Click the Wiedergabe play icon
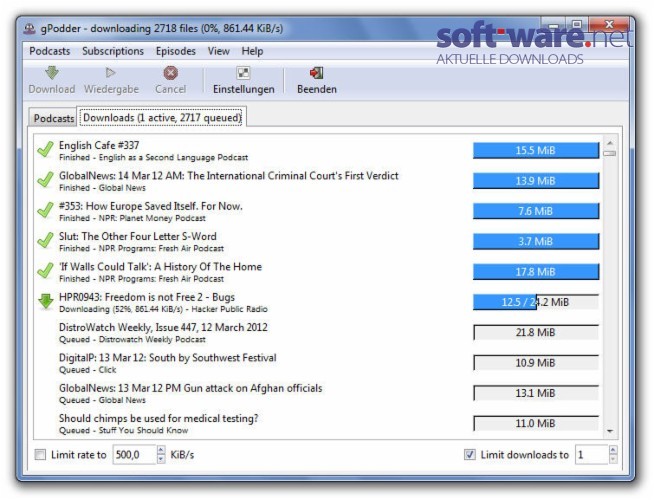654x500 pixels. [x=111, y=73]
